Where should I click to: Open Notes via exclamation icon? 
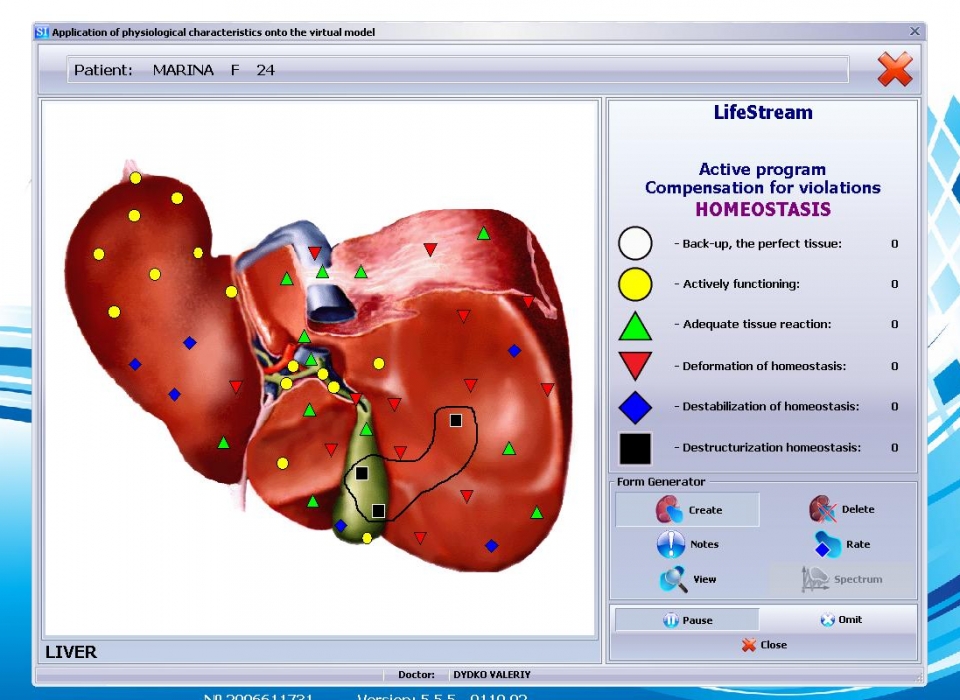coord(670,544)
